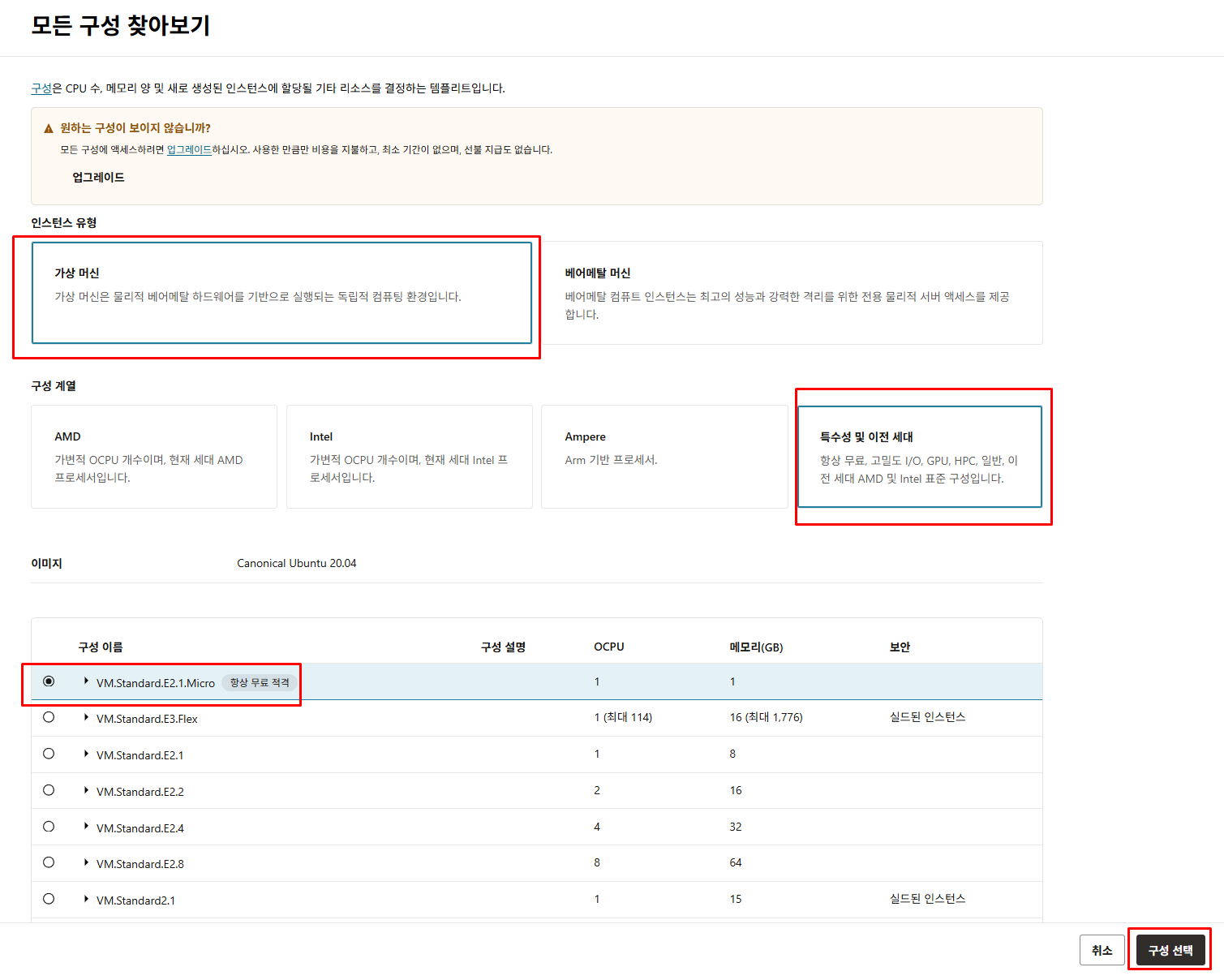Select the AMD shape series card
The width and height of the screenshot is (1224, 980).
[154, 457]
